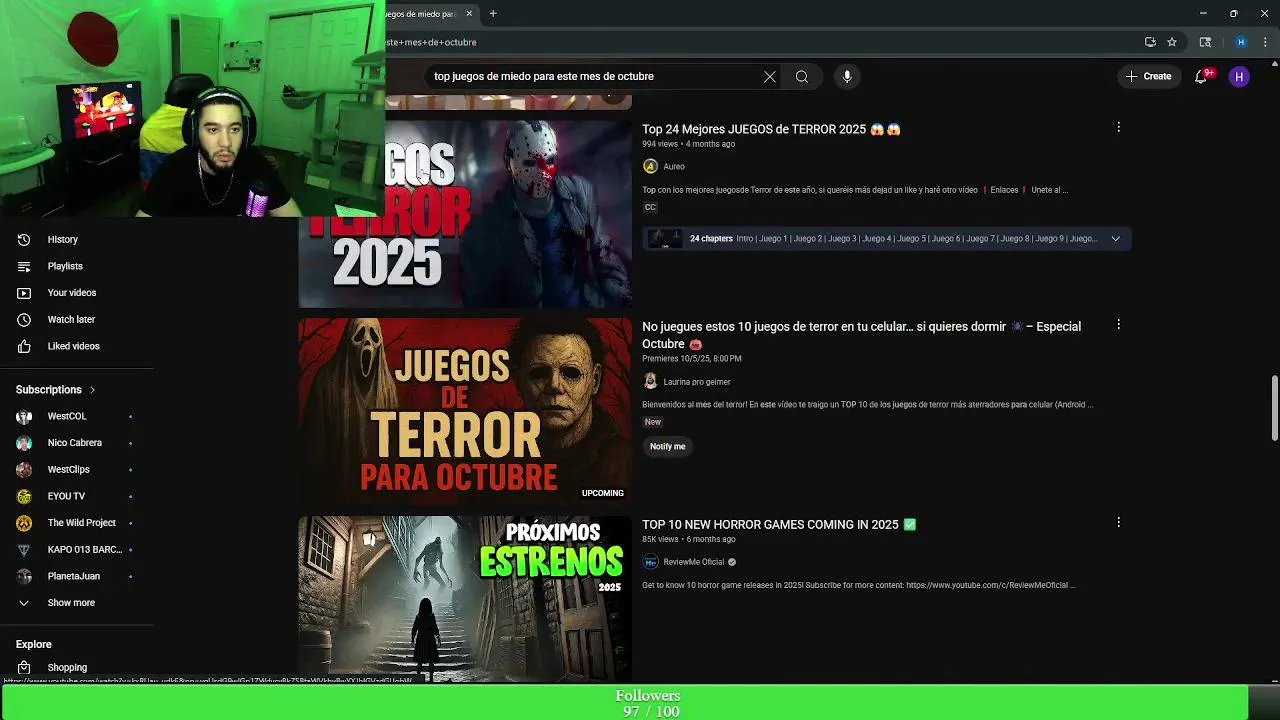Click the chapters preview thumbnail
This screenshot has height=720, width=1280.
[x=665, y=239]
